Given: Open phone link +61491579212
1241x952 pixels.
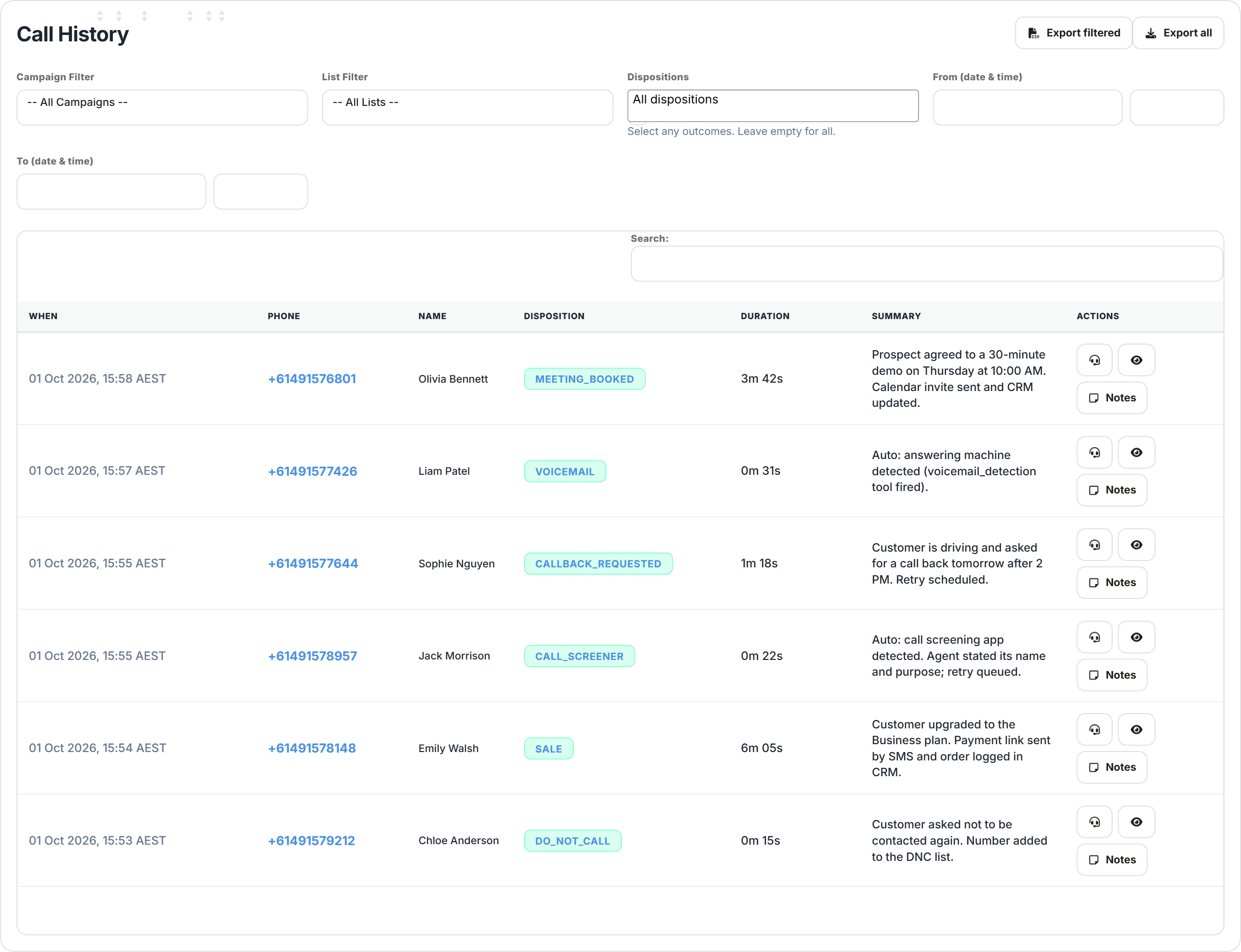Looking at the screenshot, I should (x=311, y=840).
